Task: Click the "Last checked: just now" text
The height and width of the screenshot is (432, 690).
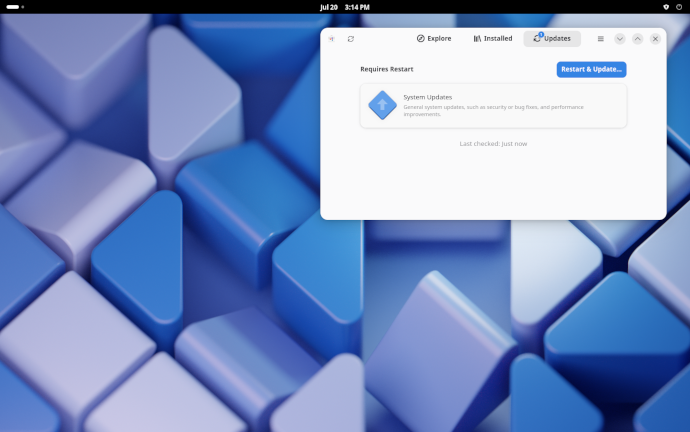Action: [493, 144]
